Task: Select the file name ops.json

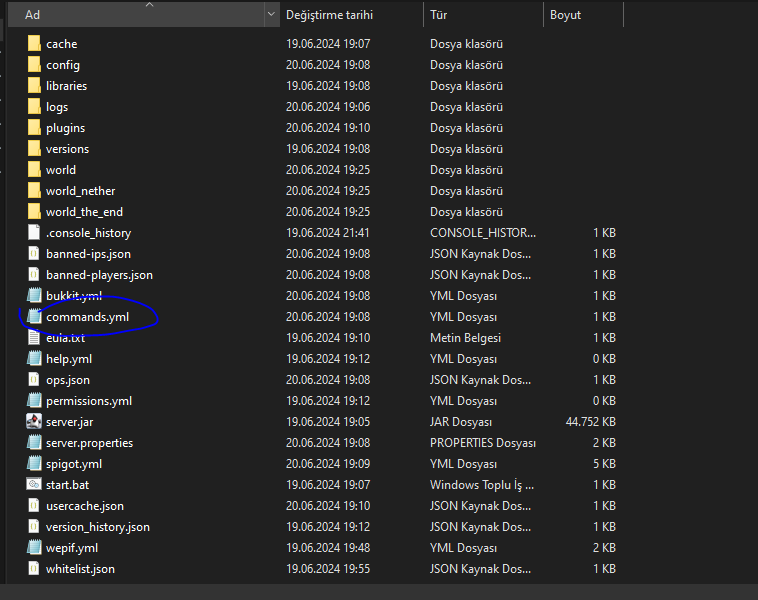Action: [x=68, y=380]
